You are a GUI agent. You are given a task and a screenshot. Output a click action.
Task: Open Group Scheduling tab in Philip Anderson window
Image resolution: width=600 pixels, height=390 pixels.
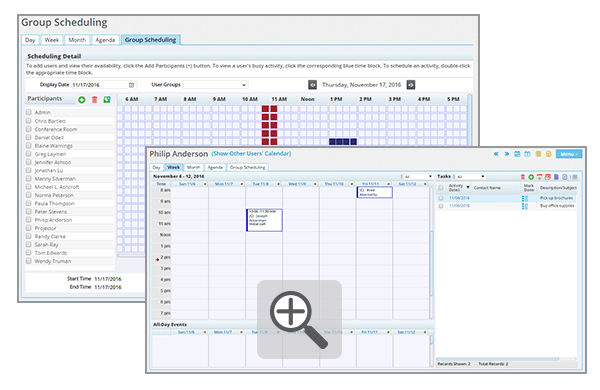tap(248, 167)
